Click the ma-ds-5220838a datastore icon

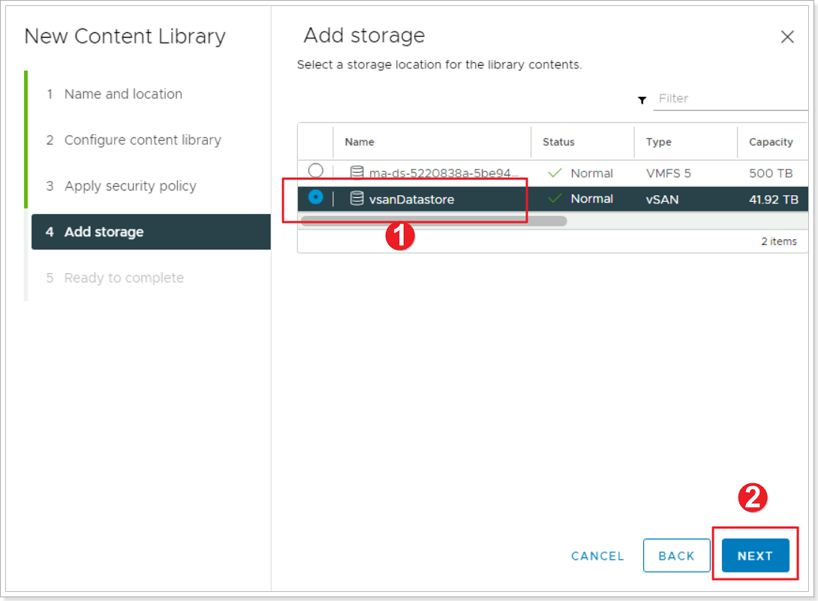[357, 172]
